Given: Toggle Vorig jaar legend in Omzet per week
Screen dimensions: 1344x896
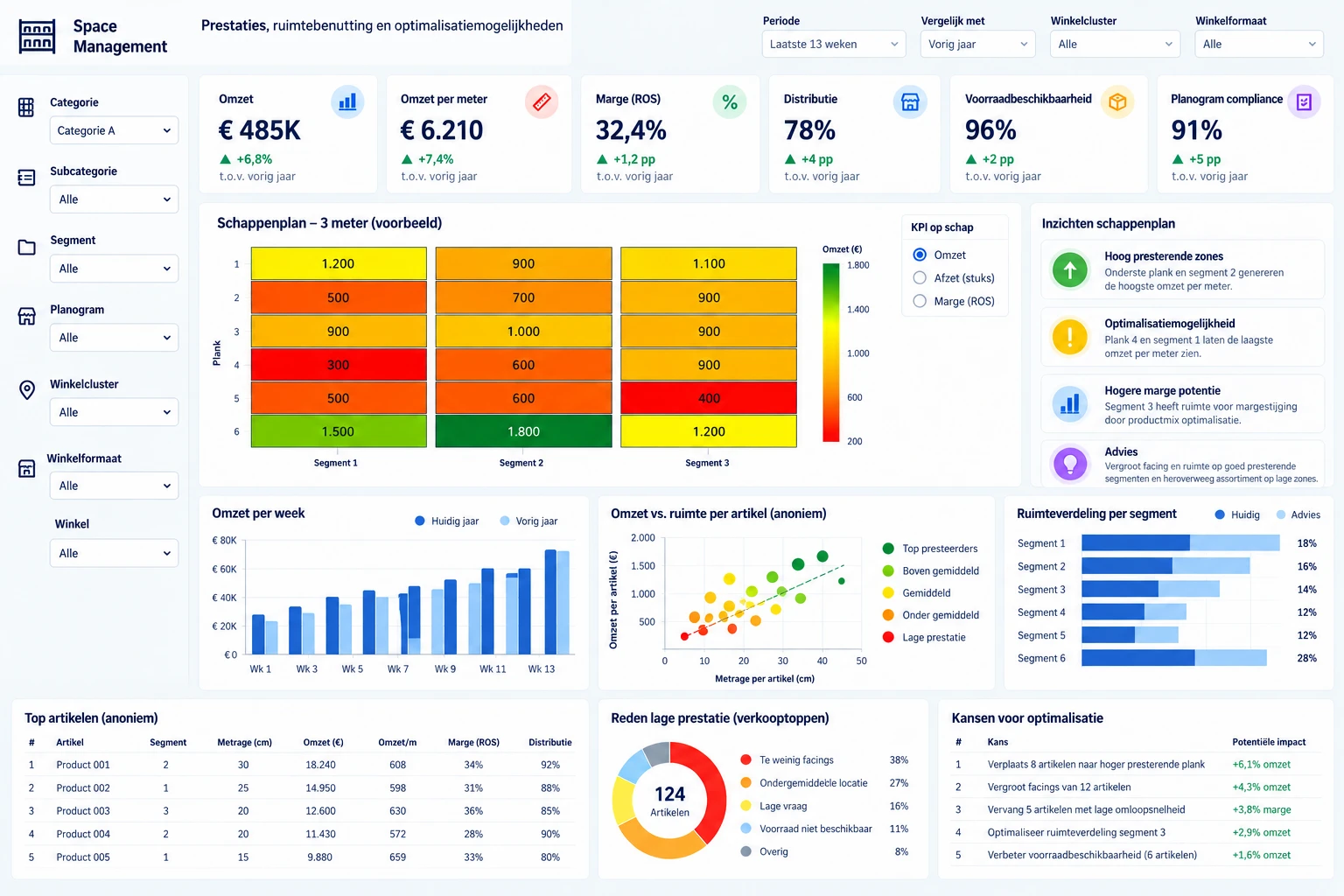Looking at the screenshot, I should (528, 521).
